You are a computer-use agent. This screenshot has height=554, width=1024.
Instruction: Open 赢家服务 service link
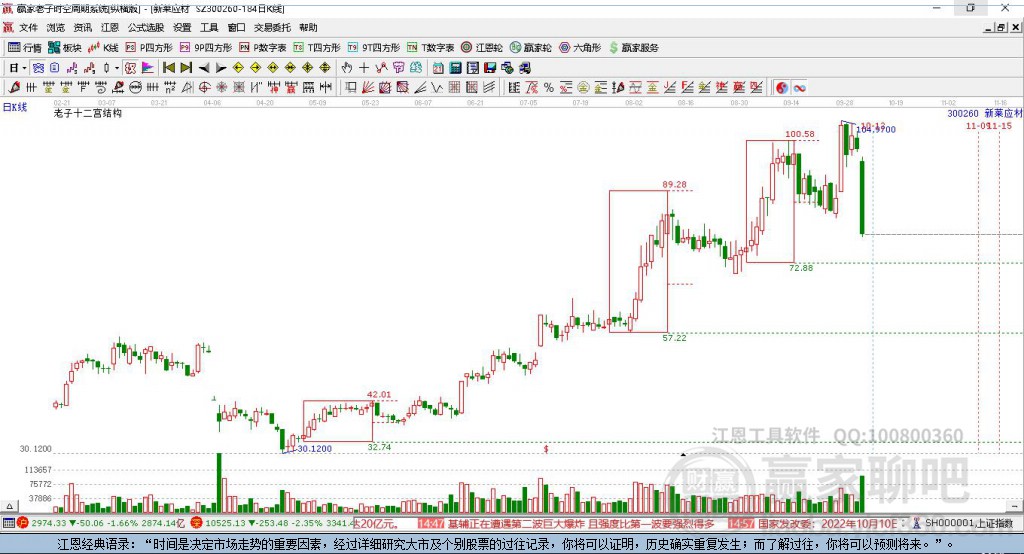633,48
